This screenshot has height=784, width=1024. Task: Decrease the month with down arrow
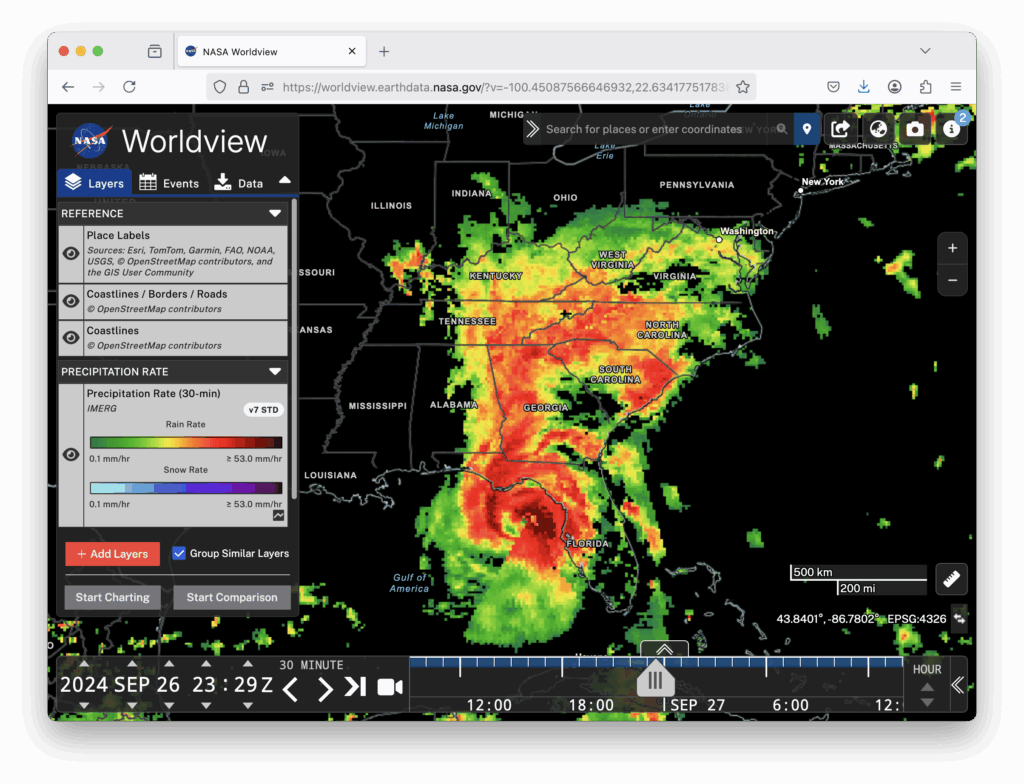(133, 706)
